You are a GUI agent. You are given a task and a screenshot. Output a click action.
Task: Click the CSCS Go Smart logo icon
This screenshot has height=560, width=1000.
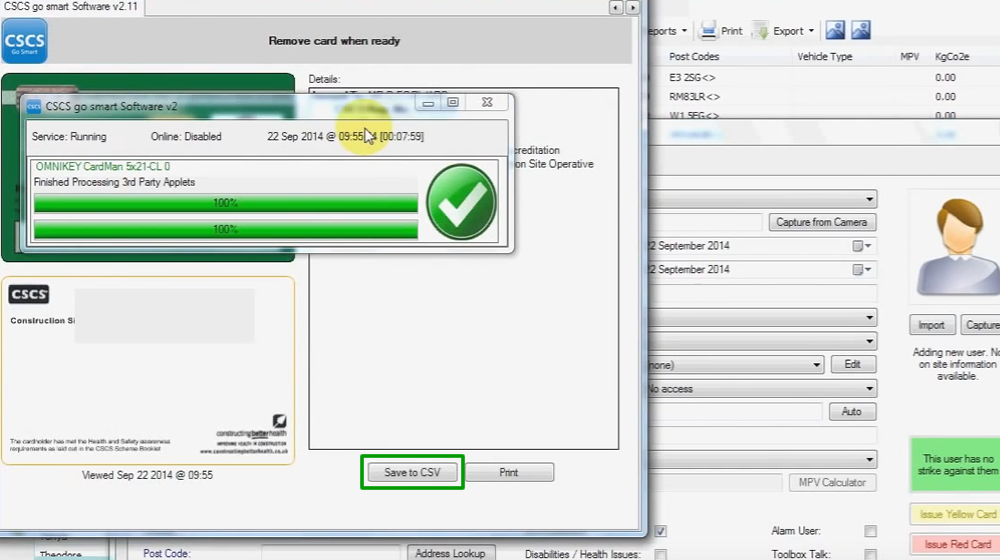[24, 41]
